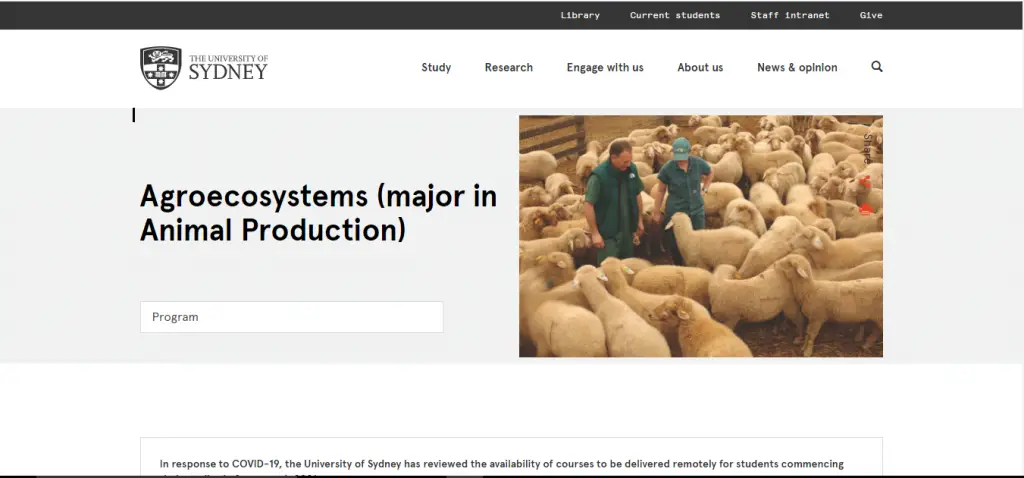Open the News & opinion menu
The image size is (1024, 478).
tap(796, 68)
